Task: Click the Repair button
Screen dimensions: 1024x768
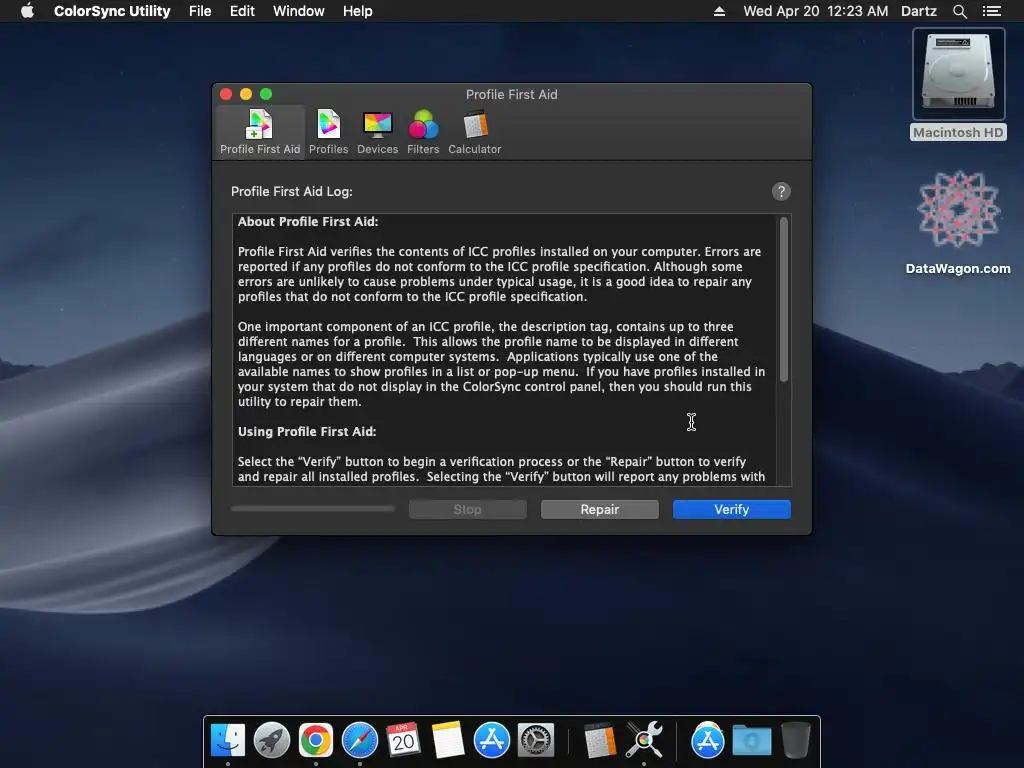Action: point(600,509)
